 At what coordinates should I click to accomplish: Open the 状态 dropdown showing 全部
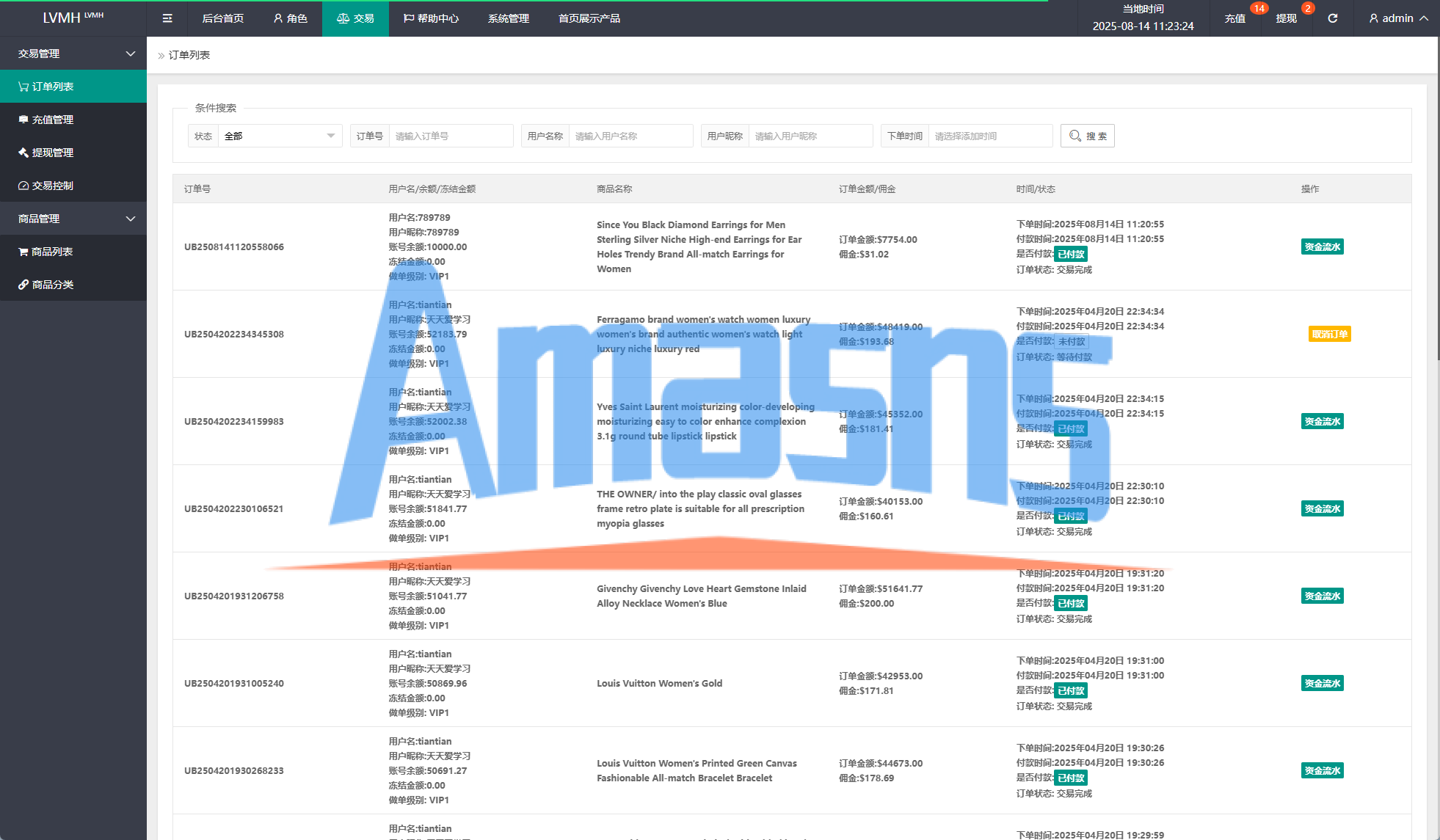coord(279,136)
